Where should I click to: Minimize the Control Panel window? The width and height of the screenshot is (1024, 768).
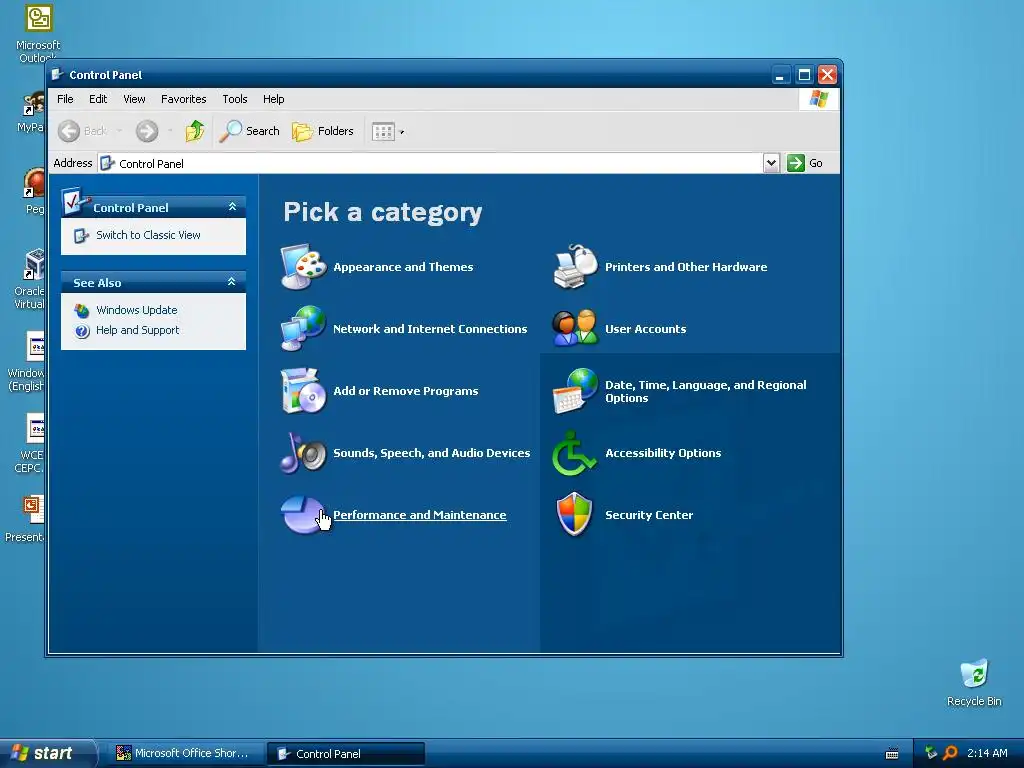(x=780, y=75)
